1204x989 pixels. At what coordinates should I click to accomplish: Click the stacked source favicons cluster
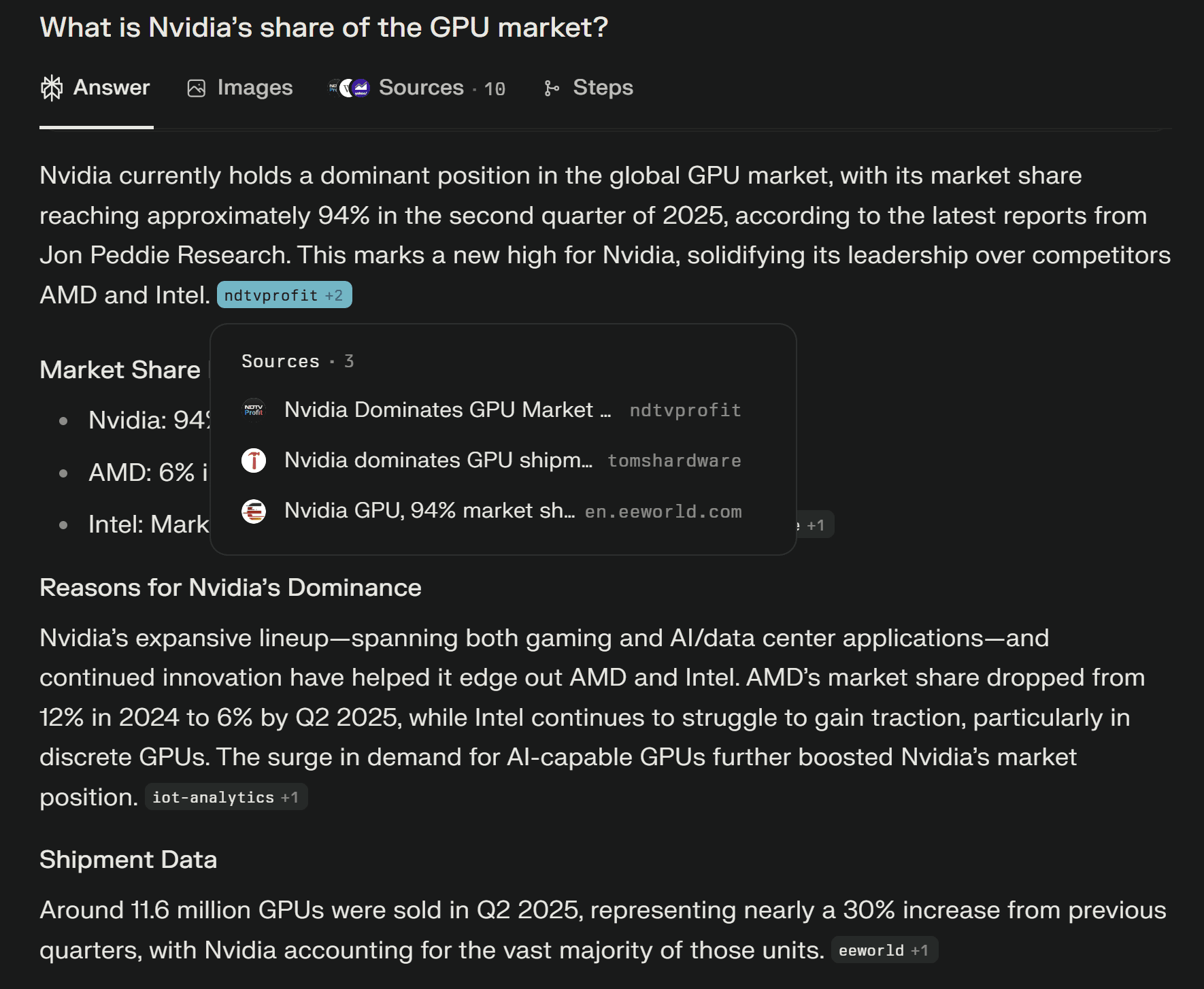click(x=349, y=88)
